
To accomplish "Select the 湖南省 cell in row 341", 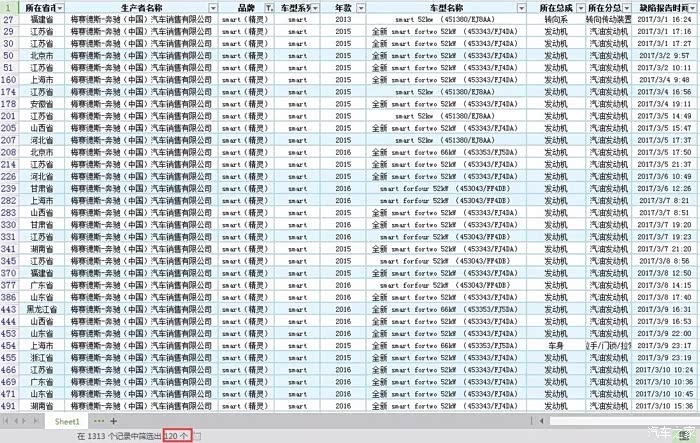I will pyautogui.click(x=42, y=249).
